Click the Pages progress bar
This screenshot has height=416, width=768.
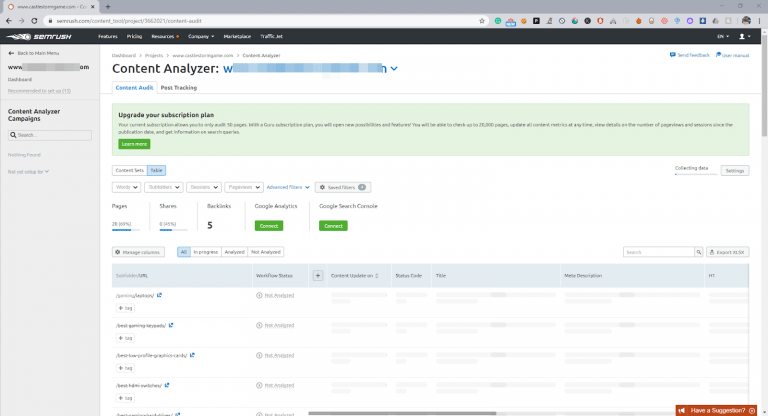(126, 229)
